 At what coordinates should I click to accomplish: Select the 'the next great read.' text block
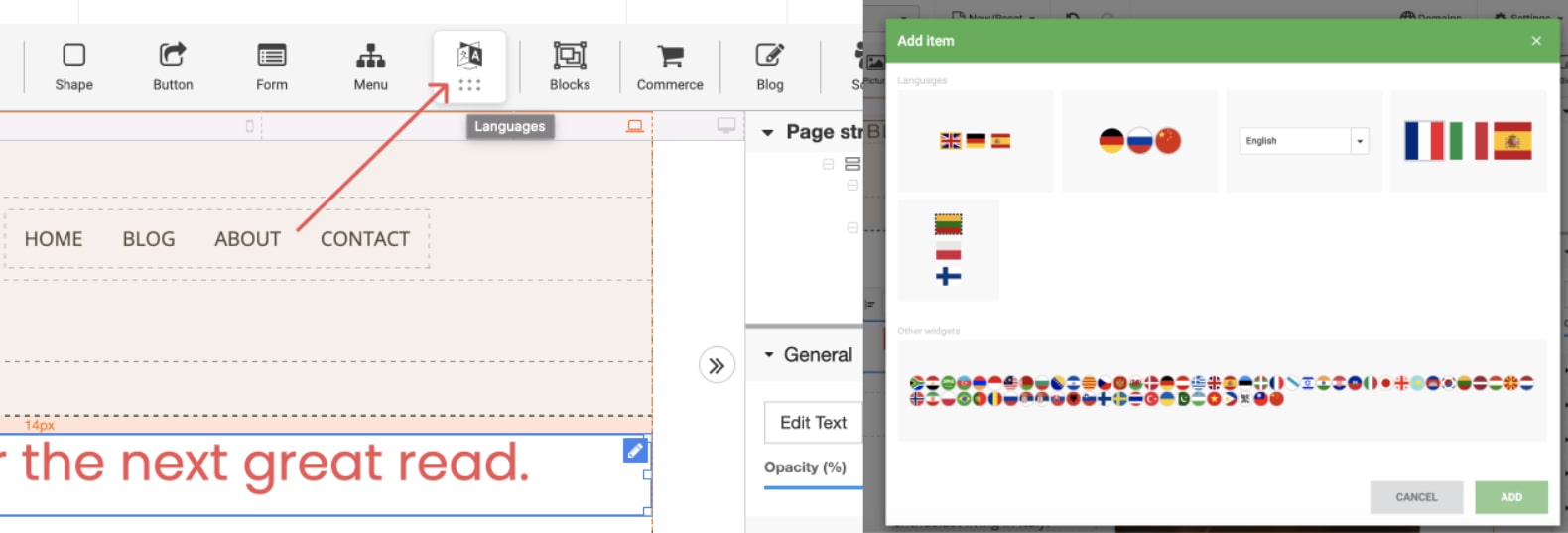(325, 474)
